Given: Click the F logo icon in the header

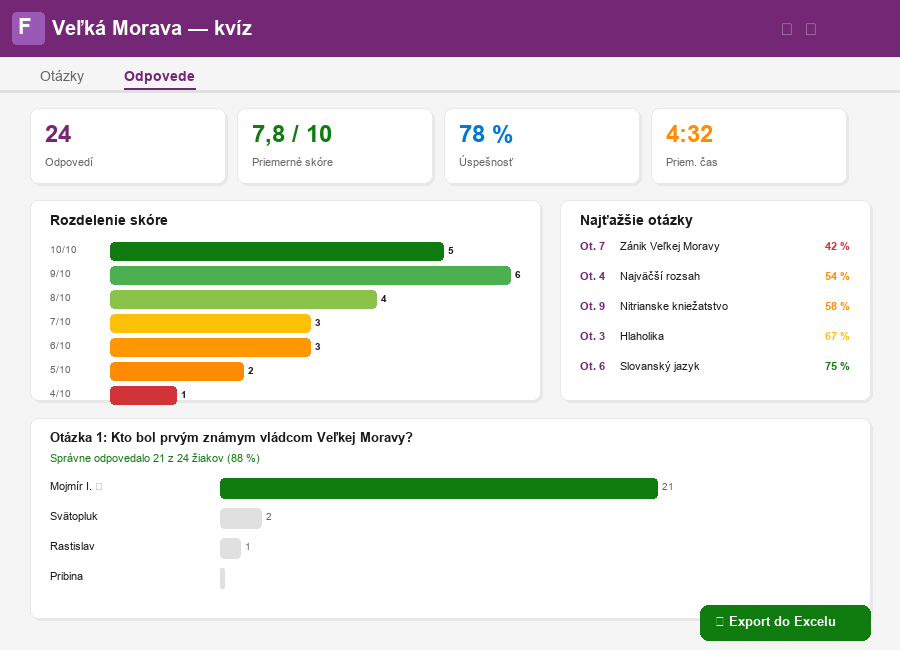Looking at the screenshot, I should pos(28,28).
